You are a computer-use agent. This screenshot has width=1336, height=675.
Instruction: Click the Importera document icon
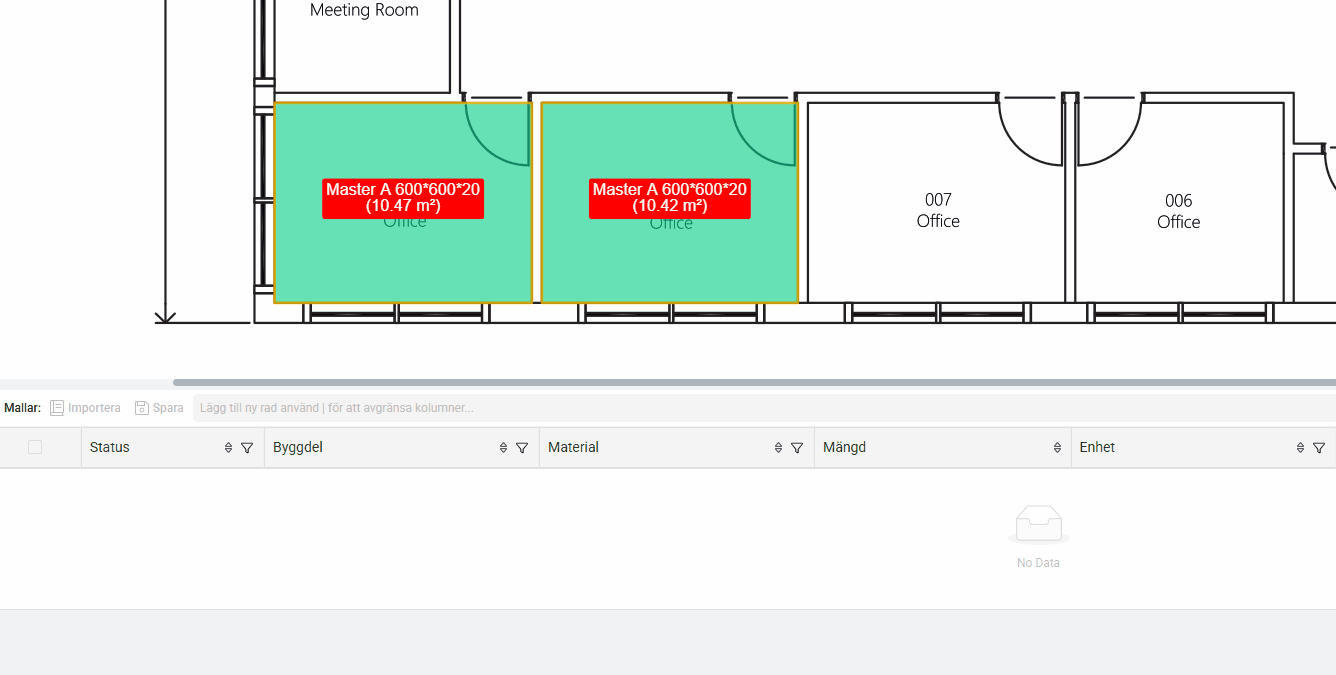tap(57, 408)
